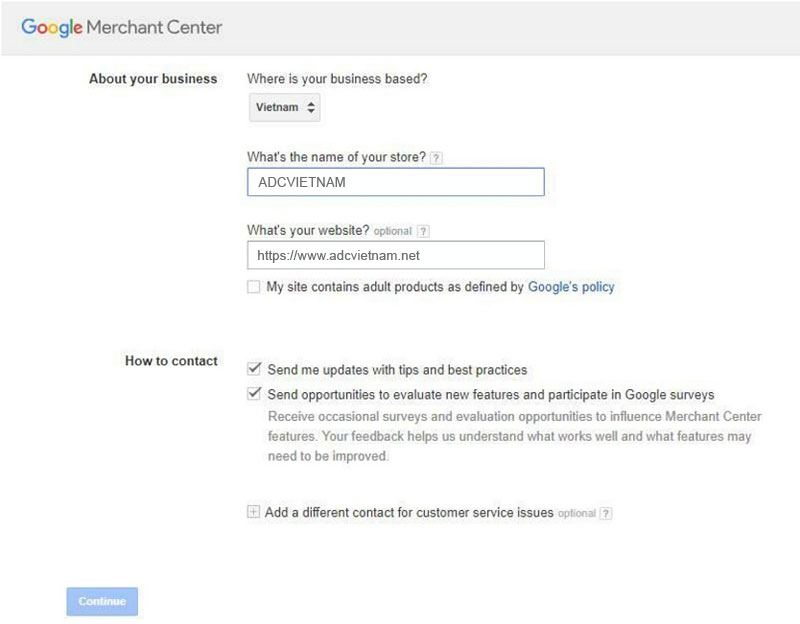Image resolution: width=800 pixels, height=624 pixels.
Task: Click "Add a different contact" text
Action: point(409,513)
